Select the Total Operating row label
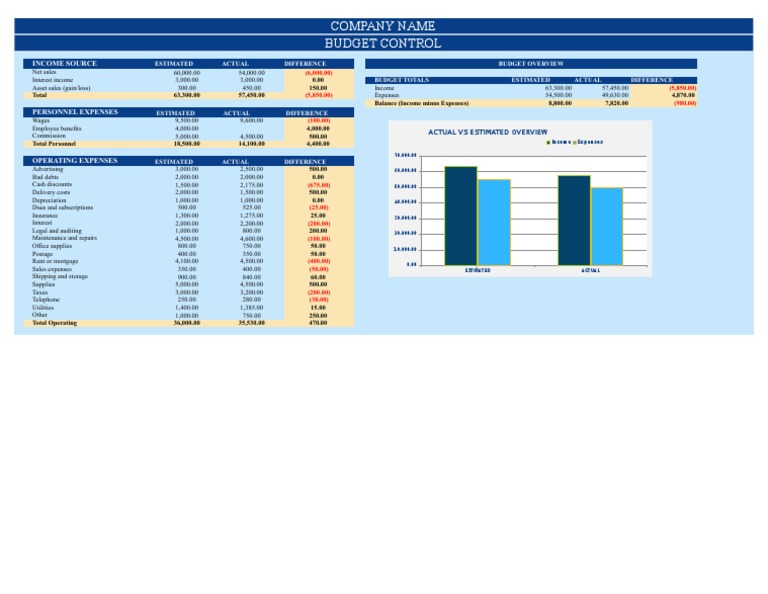768x594 pixels. tap(54, 323)
